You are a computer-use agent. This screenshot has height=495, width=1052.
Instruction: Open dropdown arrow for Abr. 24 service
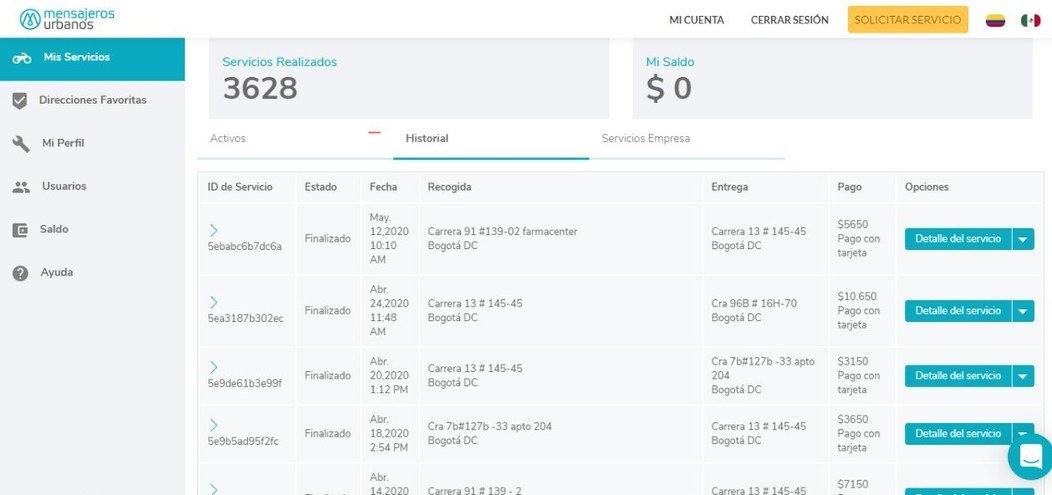1023,311
